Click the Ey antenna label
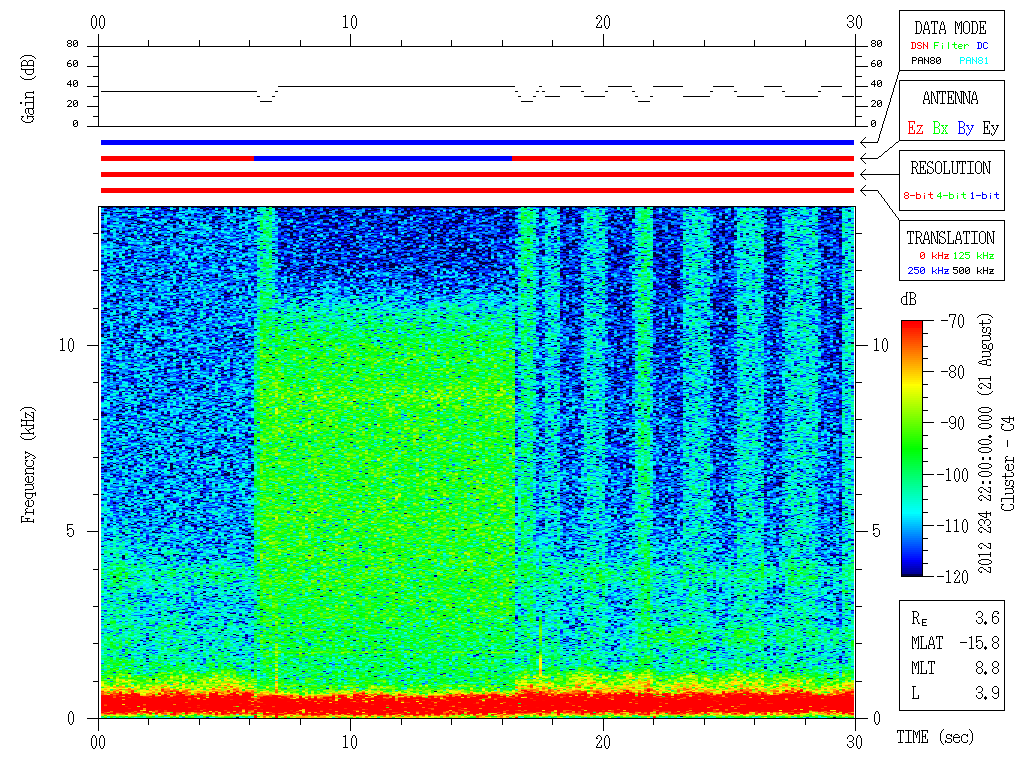Screen dimensions: 1024x768 click(x=991, y=128)
